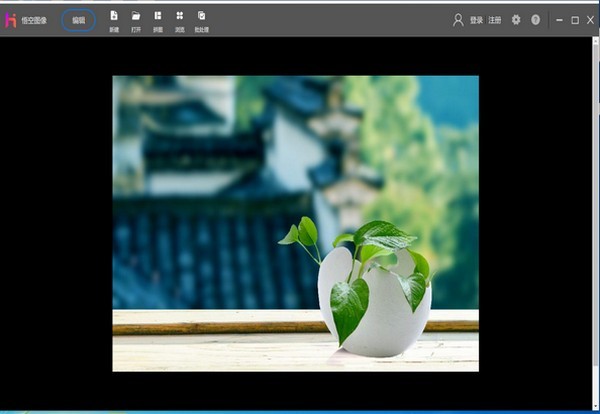
Task: Open settings via the gear icon
Action: (516, 20)
